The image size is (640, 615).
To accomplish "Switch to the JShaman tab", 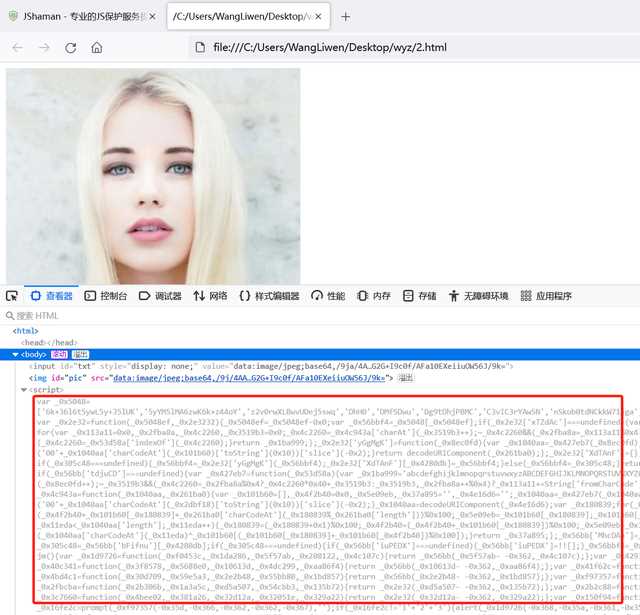I will (82, 16).
